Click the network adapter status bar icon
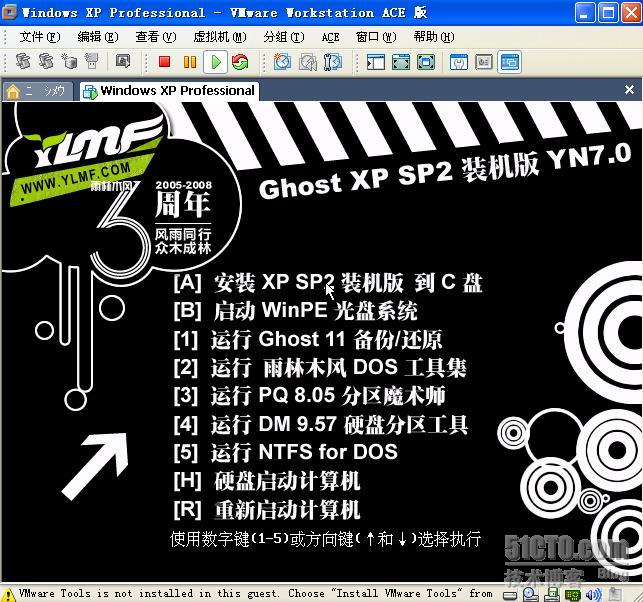 coord(573,594)
